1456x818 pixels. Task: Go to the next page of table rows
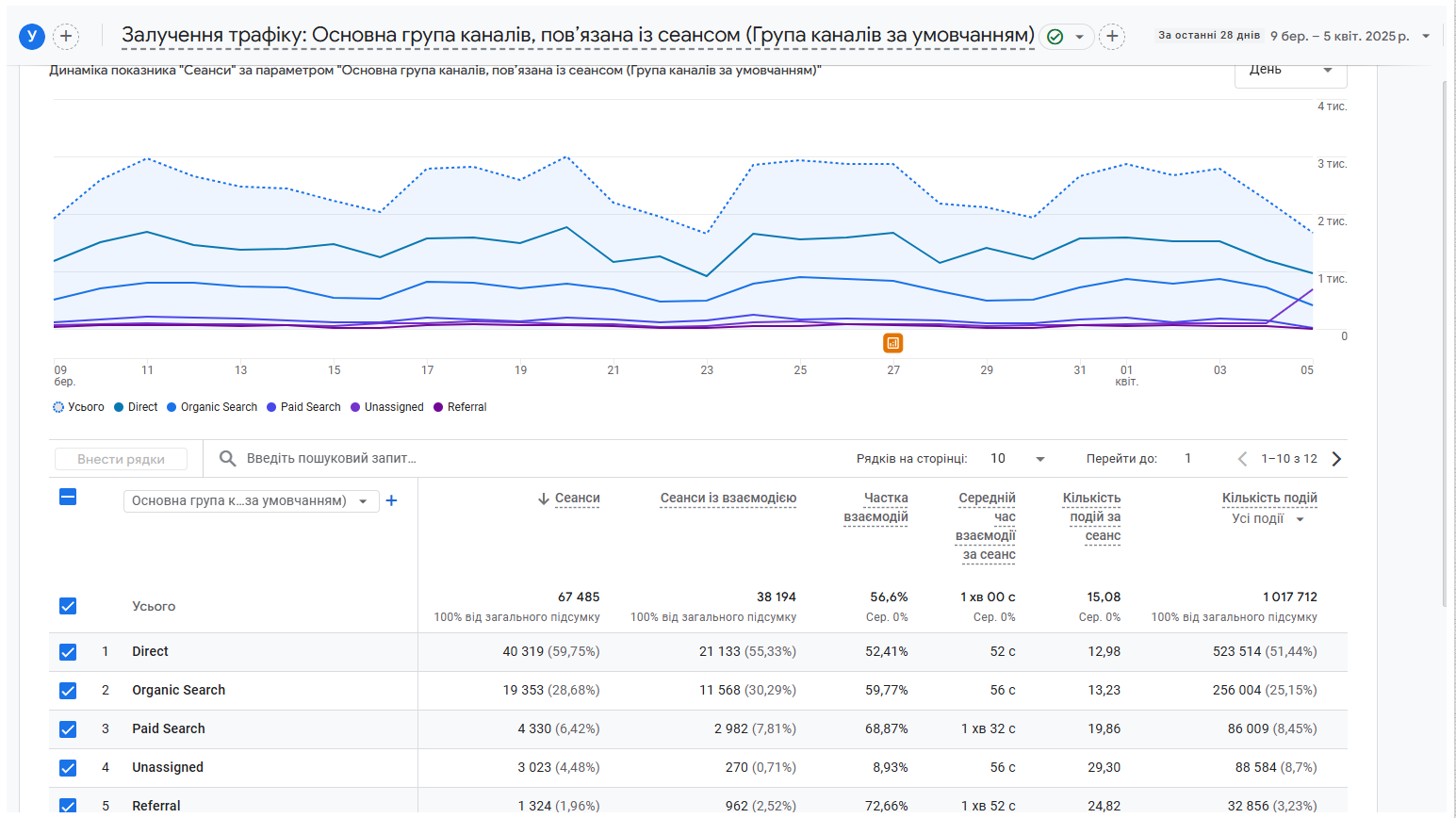point(1336,459)
